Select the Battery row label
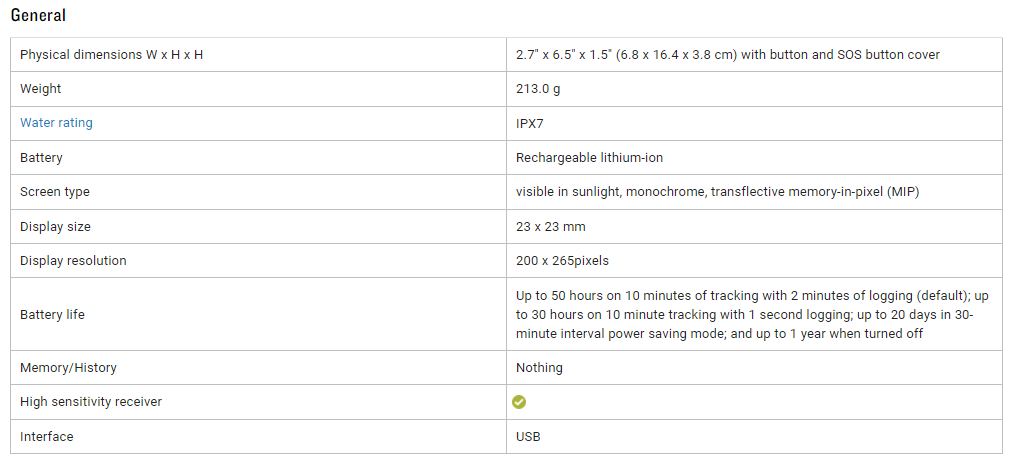The width and height of the screenshot is (1017, 472). (x=41, y=158)
